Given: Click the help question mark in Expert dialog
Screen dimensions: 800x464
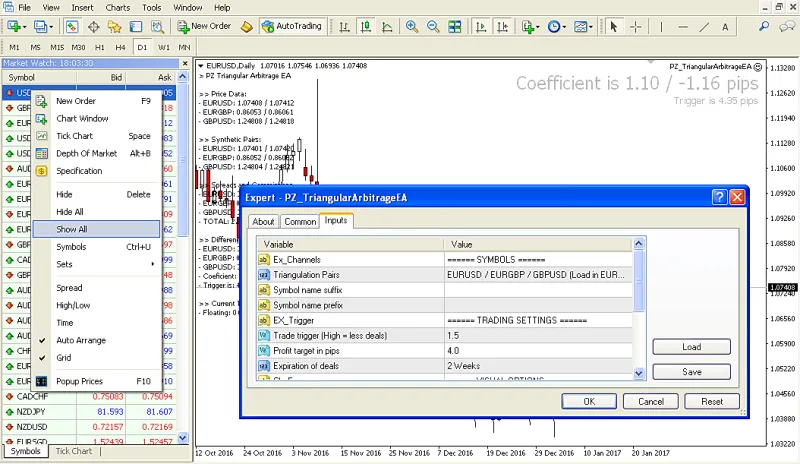Looking at the screenshot, I should click(719, 197).
